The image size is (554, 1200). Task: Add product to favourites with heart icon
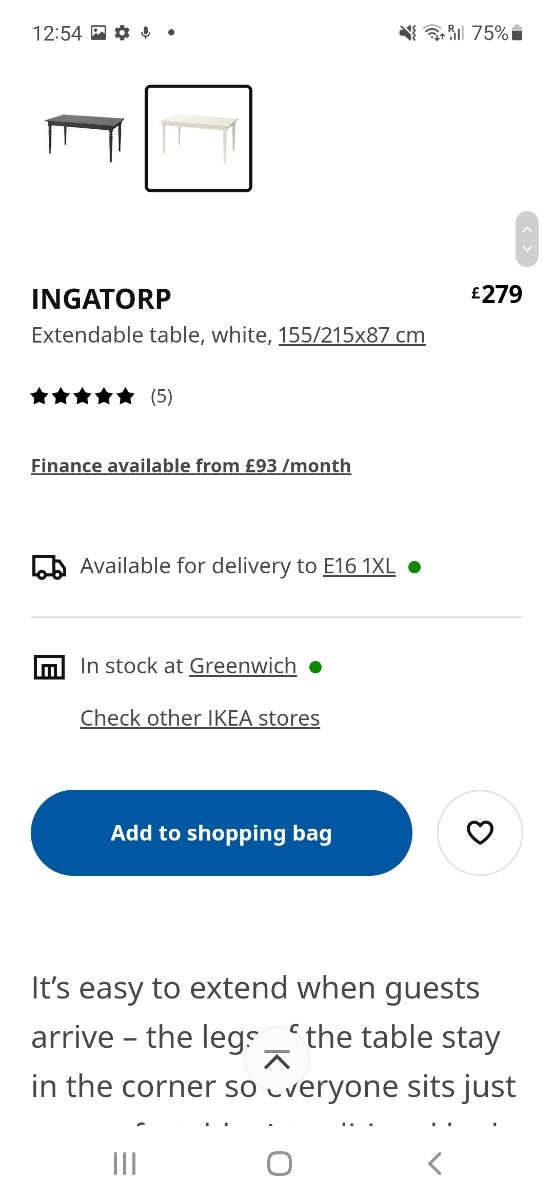[x=480, y=833]
